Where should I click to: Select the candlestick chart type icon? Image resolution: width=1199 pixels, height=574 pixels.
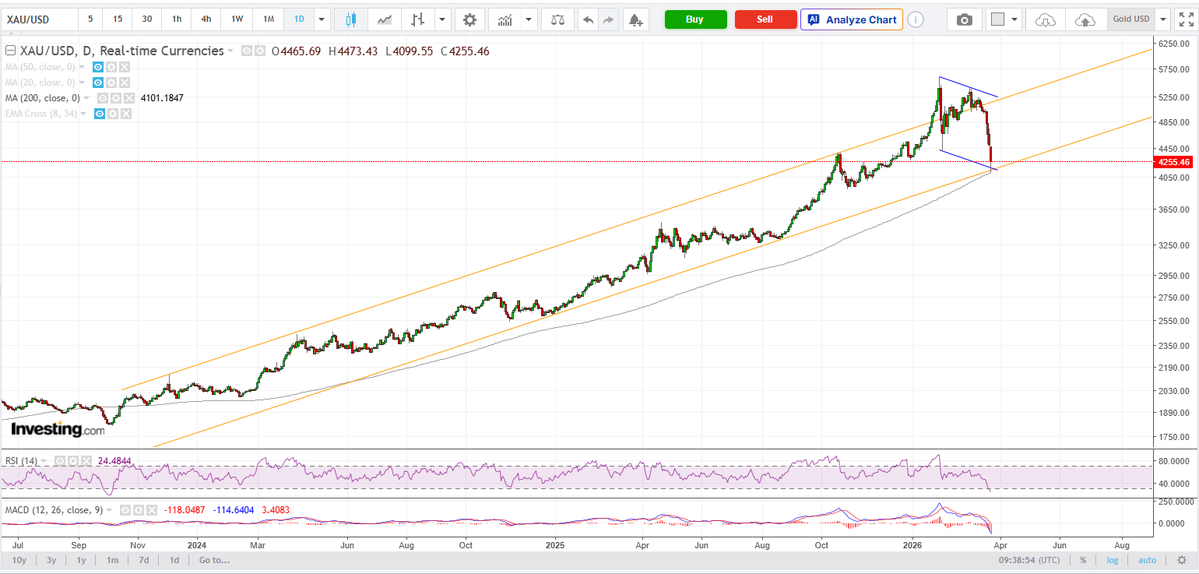pyautogui.click(x=350, y=19)
